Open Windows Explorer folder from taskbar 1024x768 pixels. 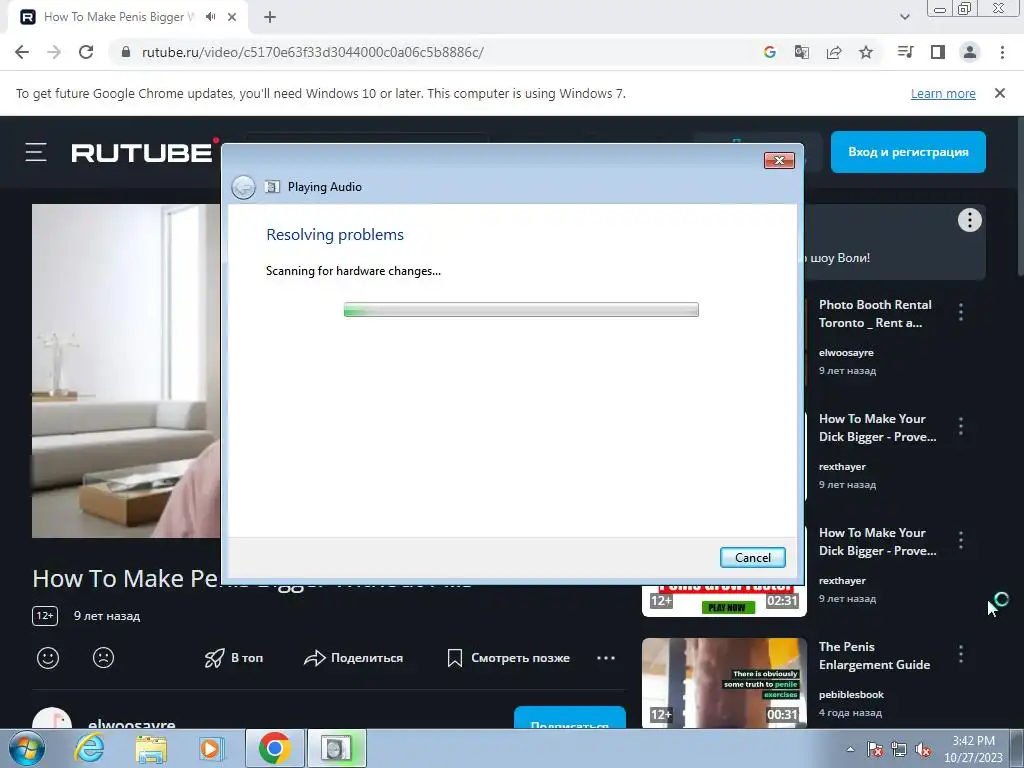pos(151,748)
